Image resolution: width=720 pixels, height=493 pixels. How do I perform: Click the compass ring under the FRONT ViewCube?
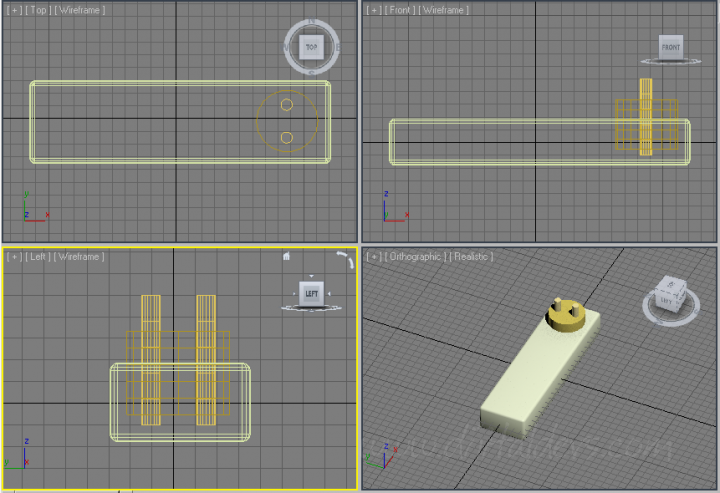click(670, 61)
